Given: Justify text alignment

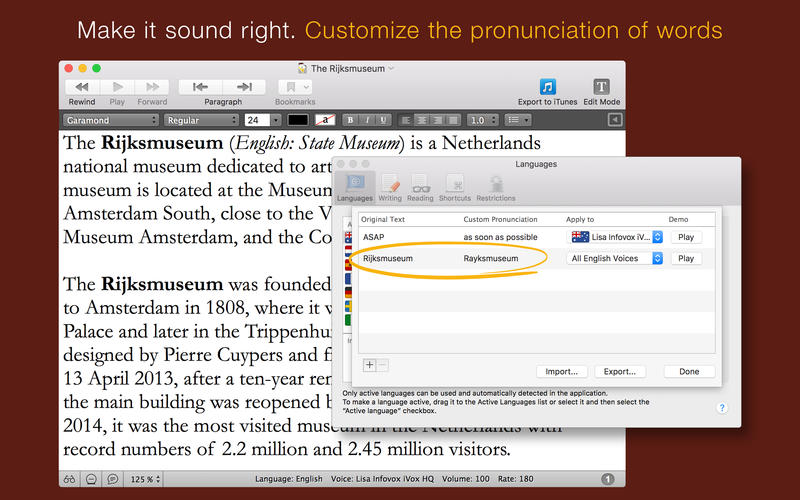Looking at the screenshot, I should click(453, 120).
